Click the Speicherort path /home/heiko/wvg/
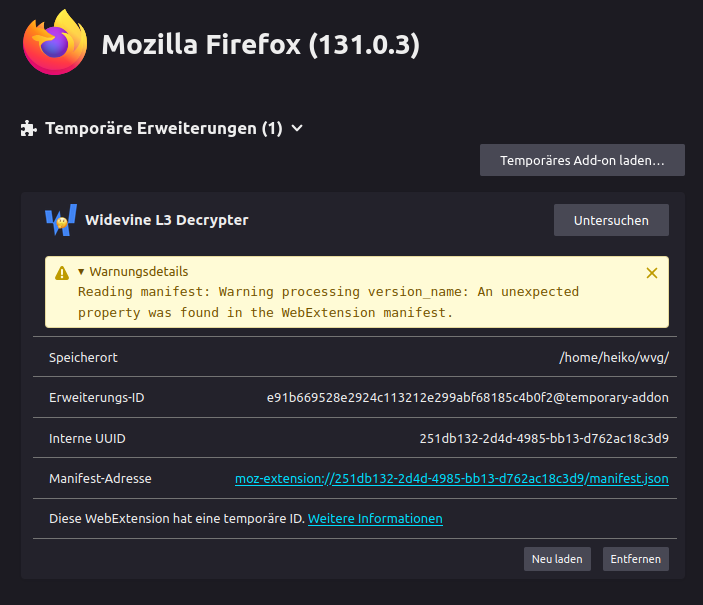 click(x=614, y=357)
